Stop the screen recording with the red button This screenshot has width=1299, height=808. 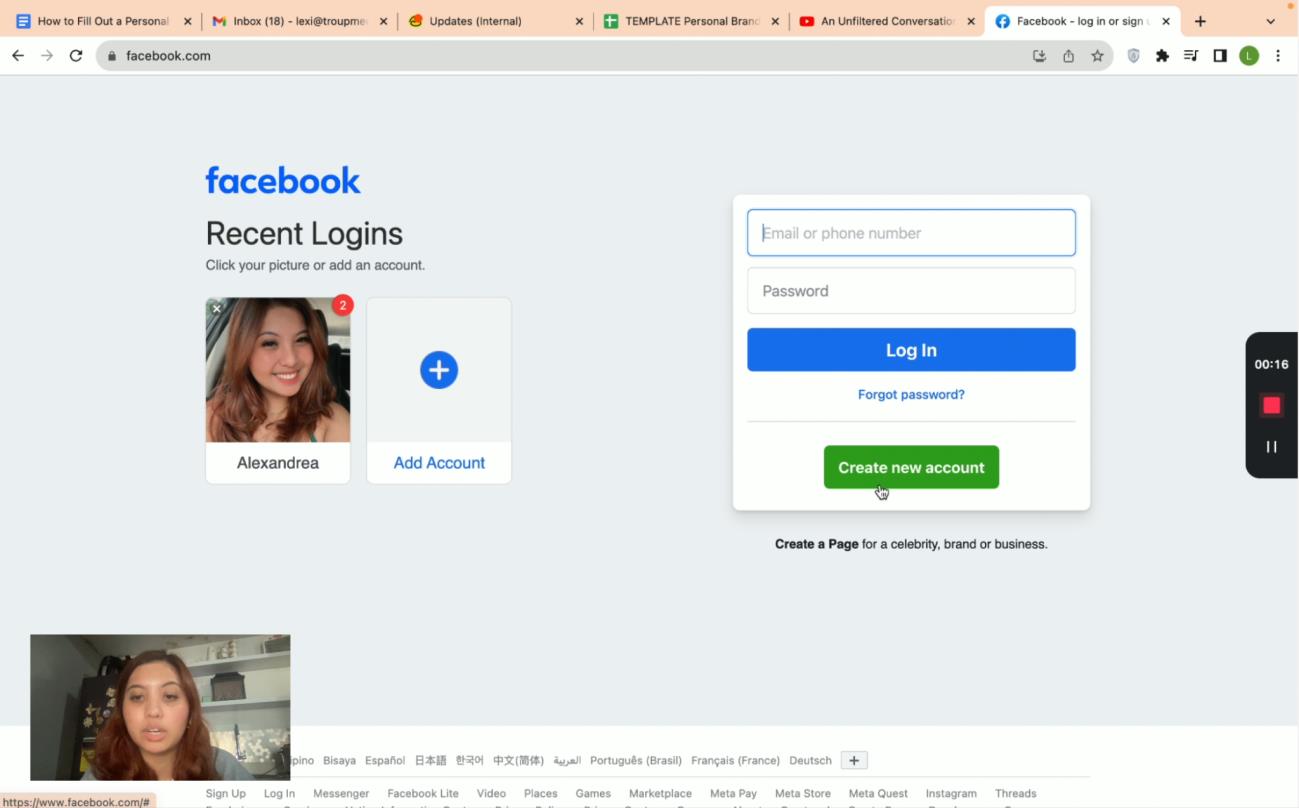click(1271, 405)
